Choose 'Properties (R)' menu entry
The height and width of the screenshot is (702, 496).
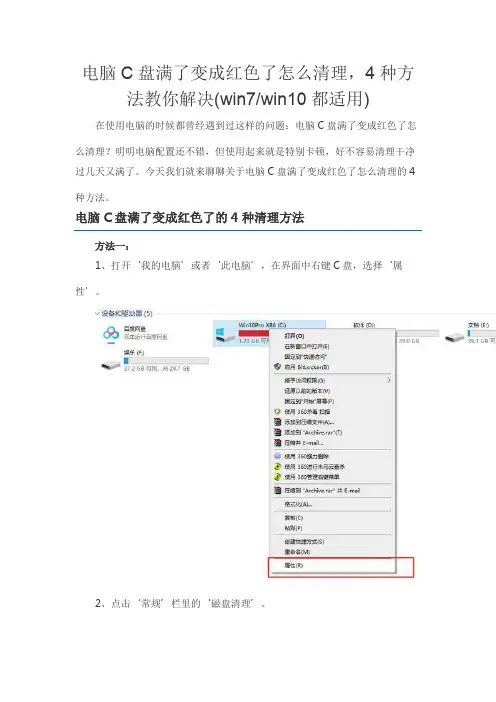332,565
